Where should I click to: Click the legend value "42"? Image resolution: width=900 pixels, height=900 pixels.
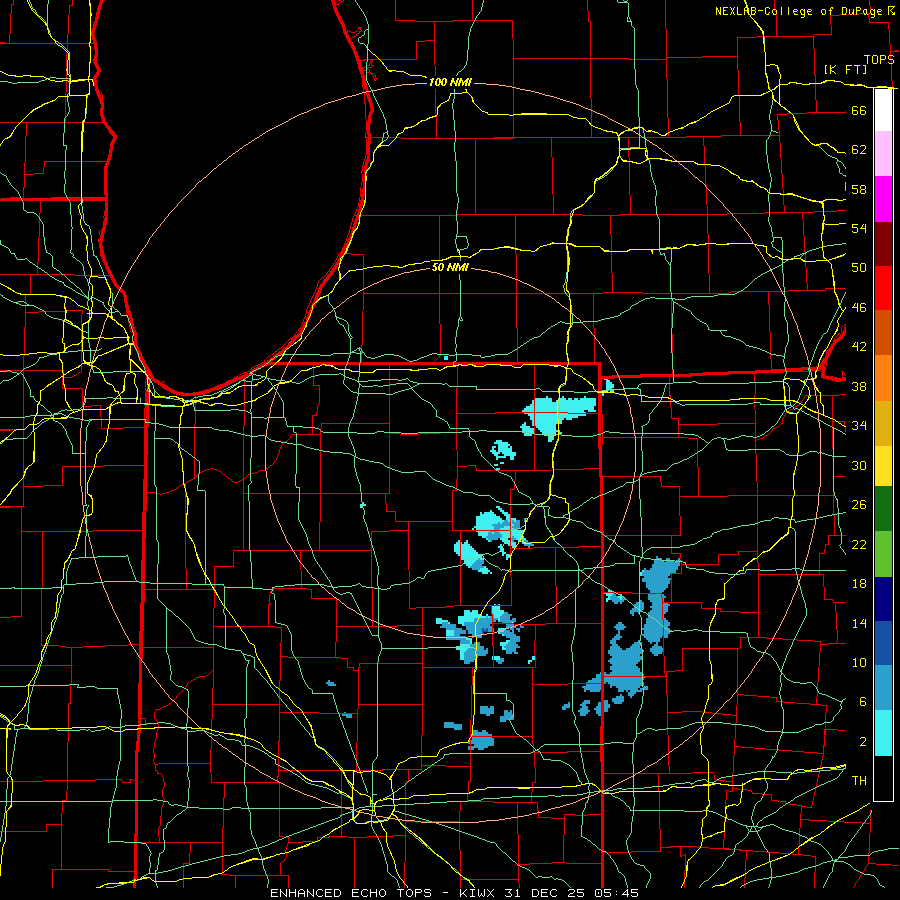[x=859, y=347]
